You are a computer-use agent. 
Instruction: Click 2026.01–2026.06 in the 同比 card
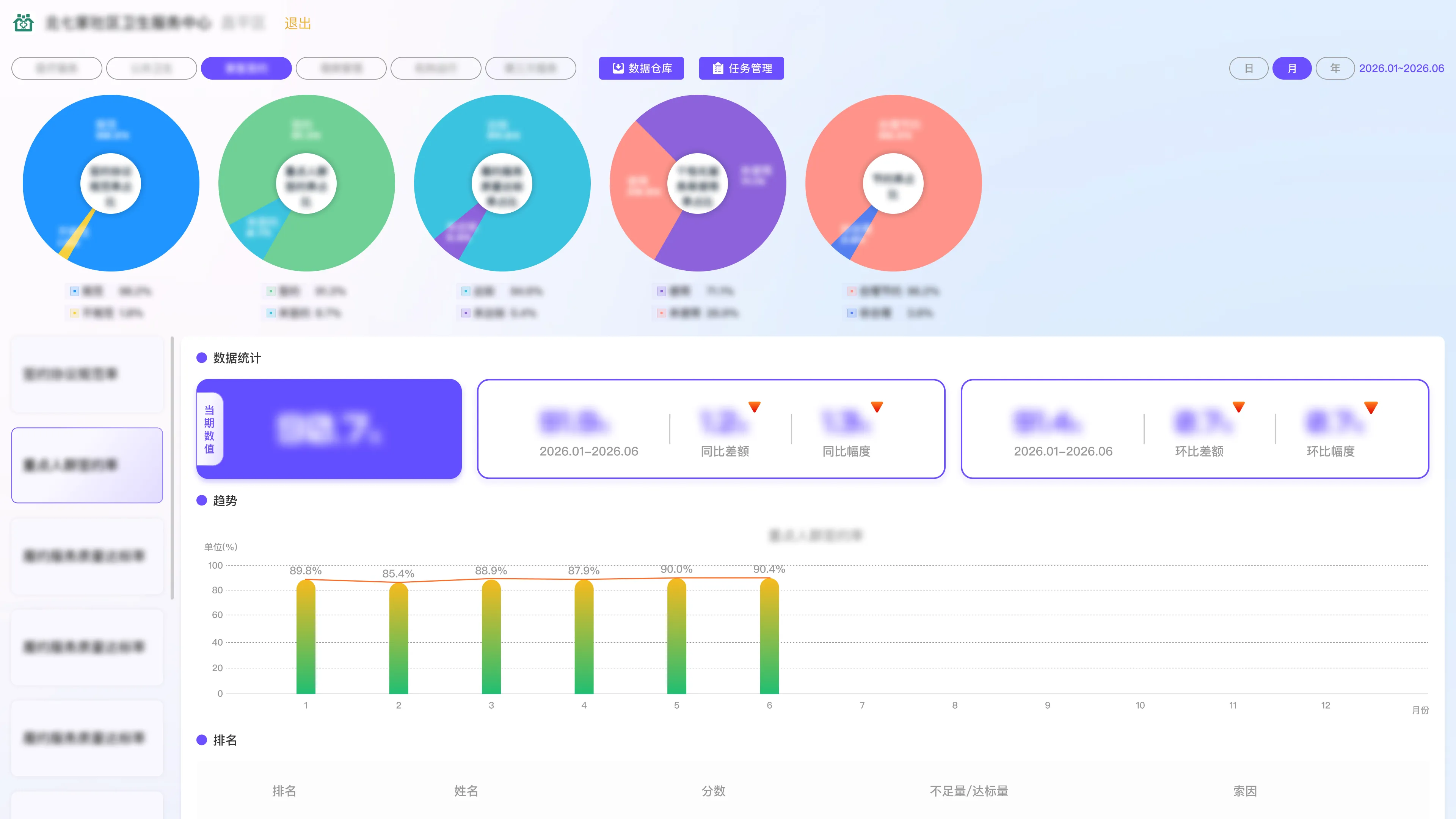click(x=588, y=451)
